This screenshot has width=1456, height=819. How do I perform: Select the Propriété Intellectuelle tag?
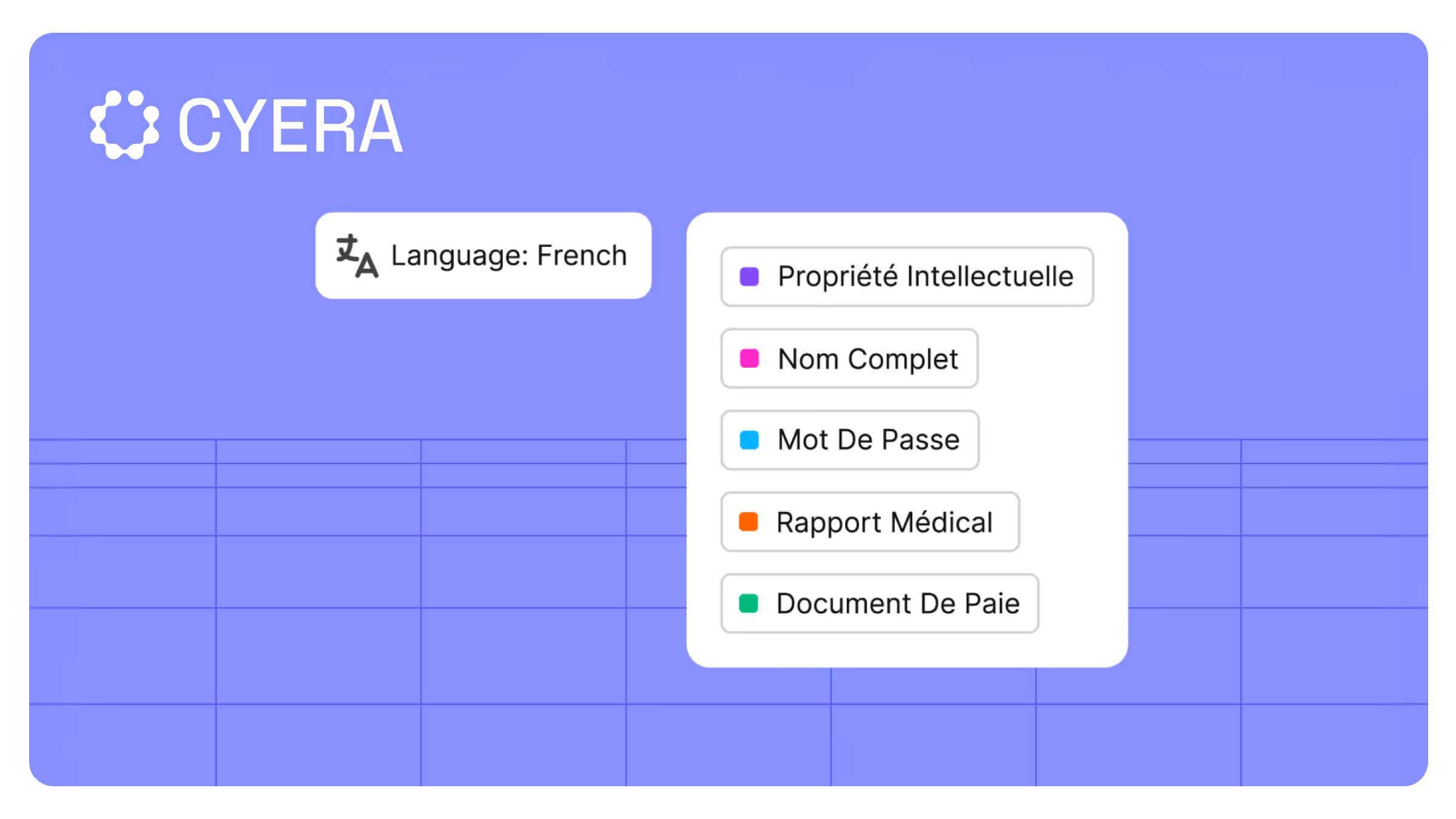[906, 277]
